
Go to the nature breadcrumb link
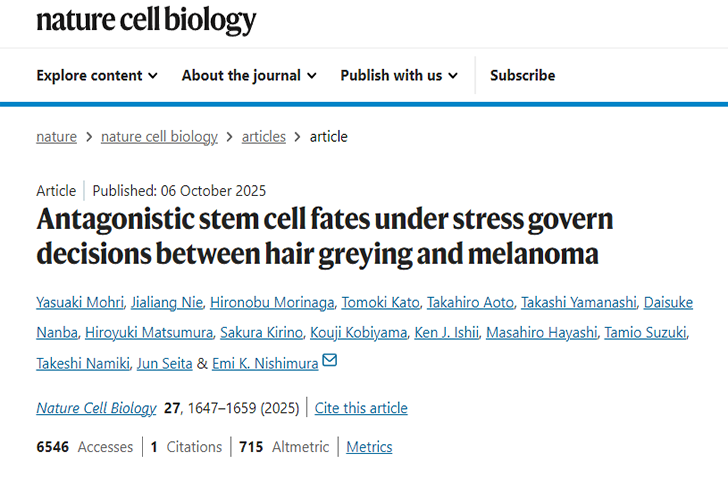[56, 137]
